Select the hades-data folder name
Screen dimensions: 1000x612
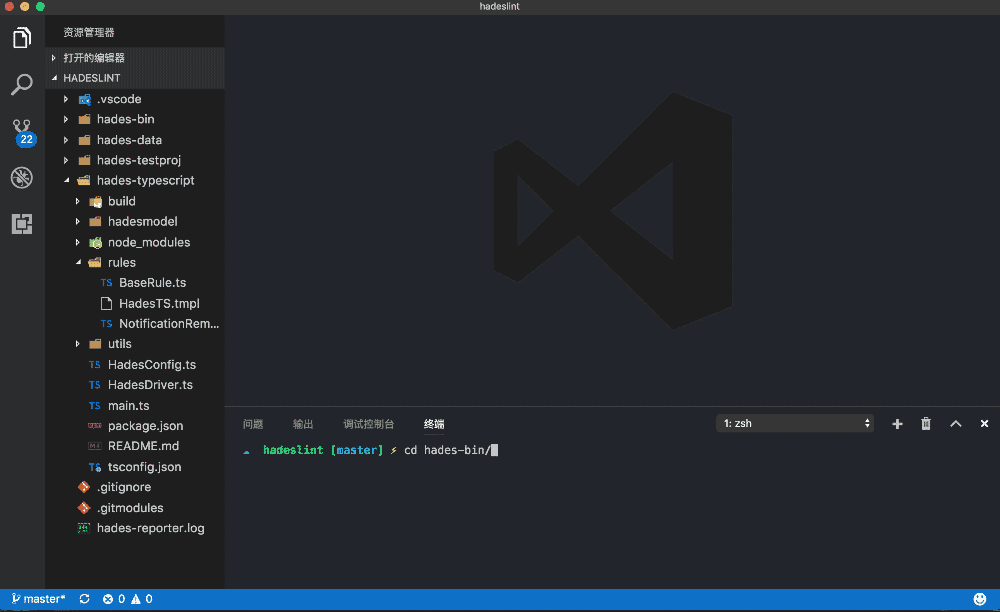(x=129, y=140)
